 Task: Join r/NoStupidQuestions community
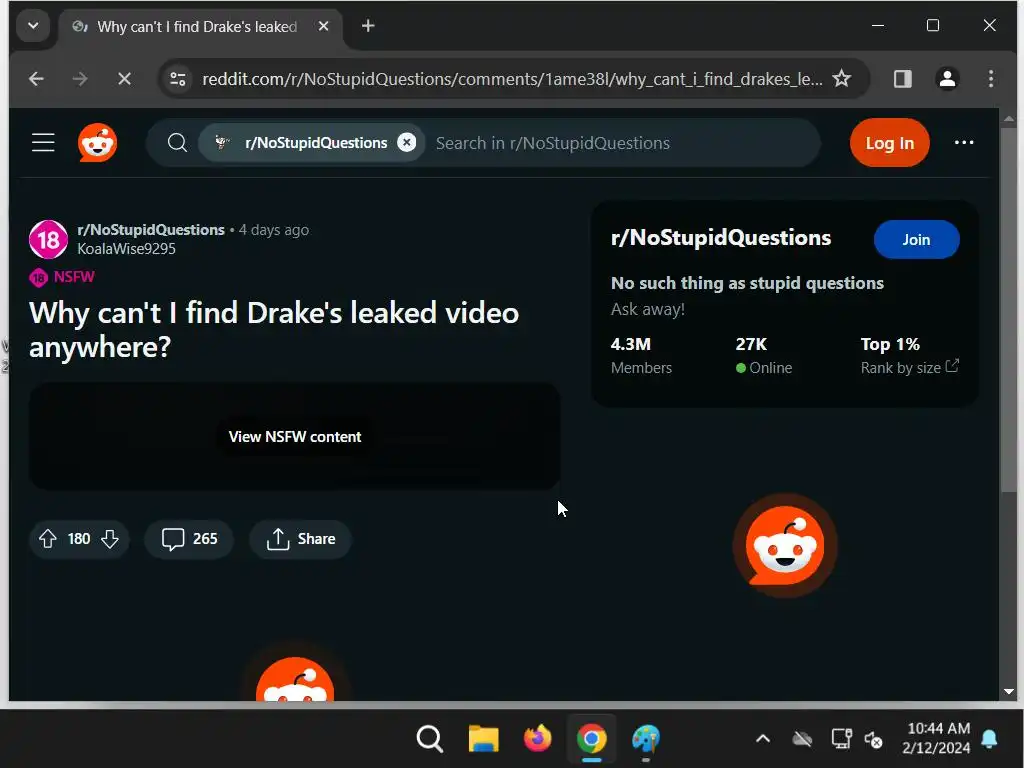[916, 240]
